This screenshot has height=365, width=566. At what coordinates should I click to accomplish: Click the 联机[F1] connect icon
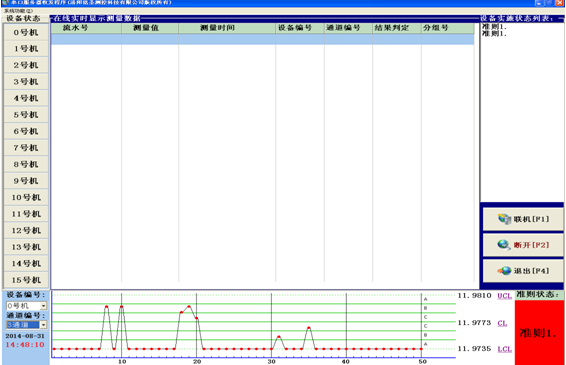click(504, 219)
